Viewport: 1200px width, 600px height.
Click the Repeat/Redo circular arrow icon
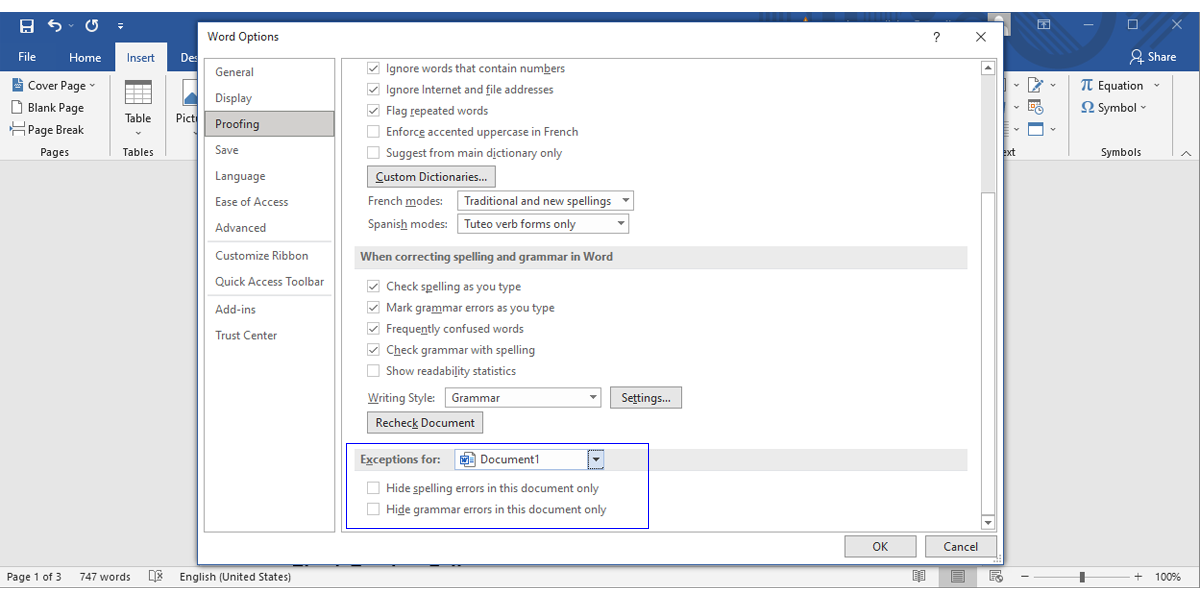coord(92,25)
